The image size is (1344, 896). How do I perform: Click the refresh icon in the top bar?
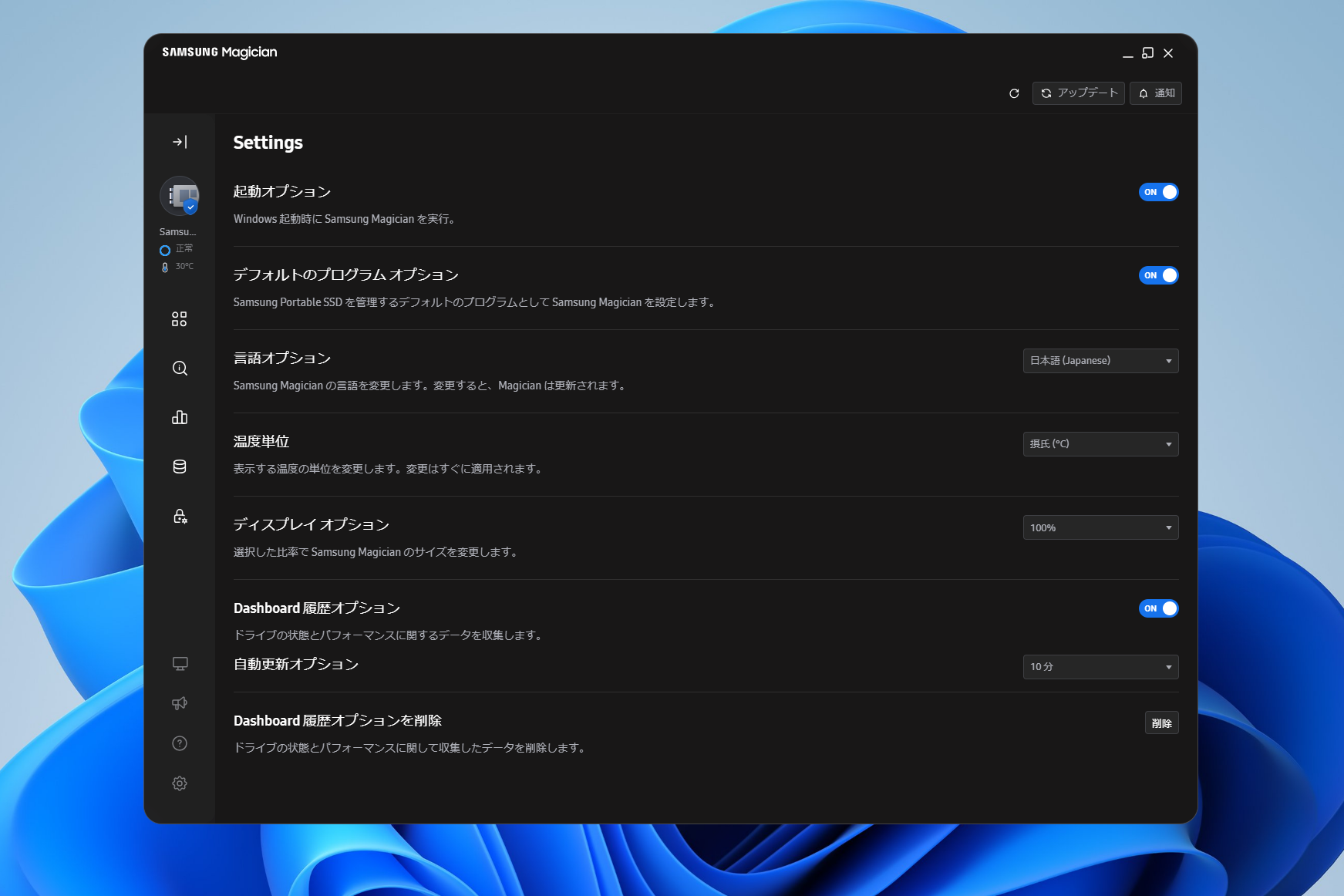(1014, 93)
